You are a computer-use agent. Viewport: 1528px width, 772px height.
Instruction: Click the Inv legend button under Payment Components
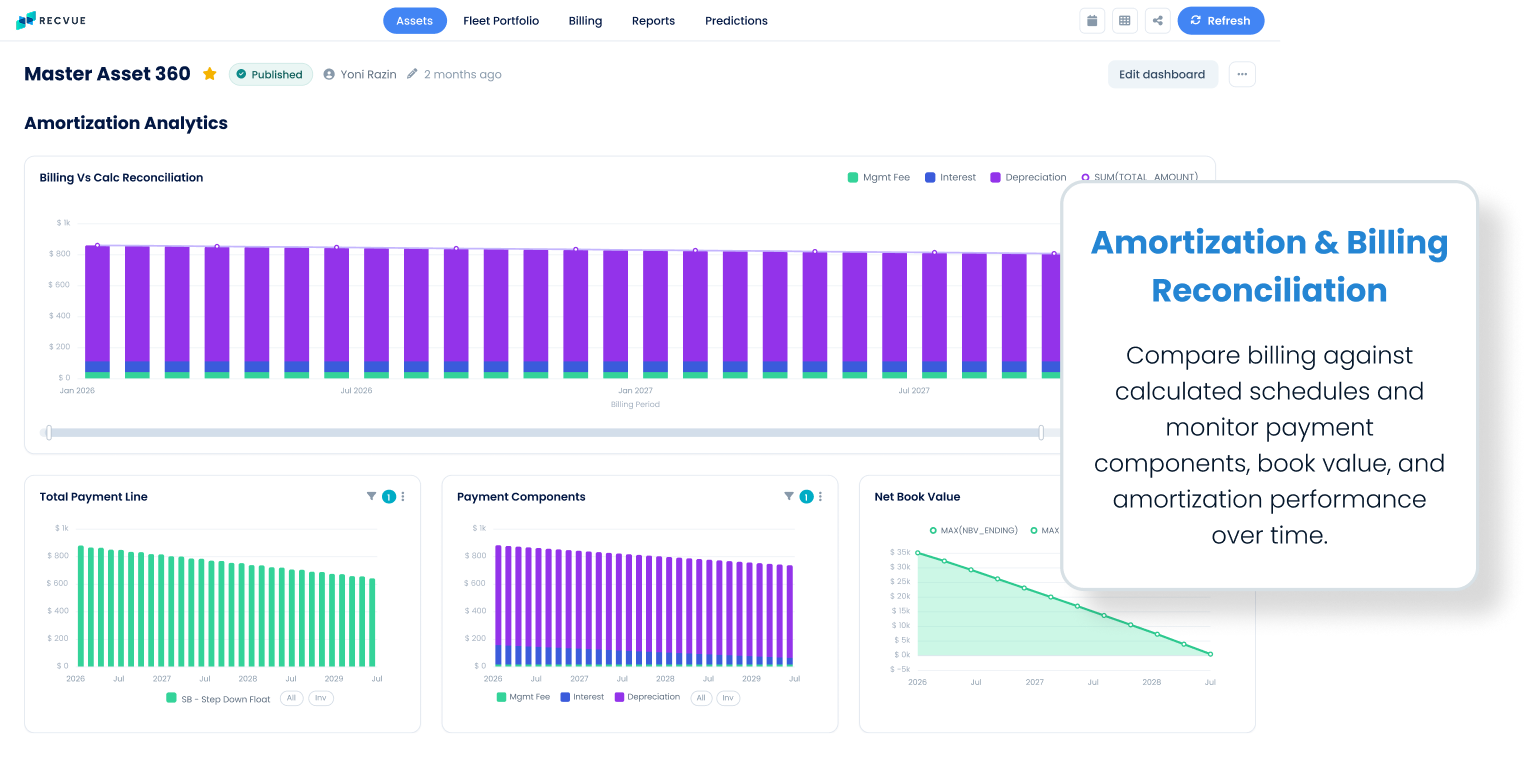[728, 698]
